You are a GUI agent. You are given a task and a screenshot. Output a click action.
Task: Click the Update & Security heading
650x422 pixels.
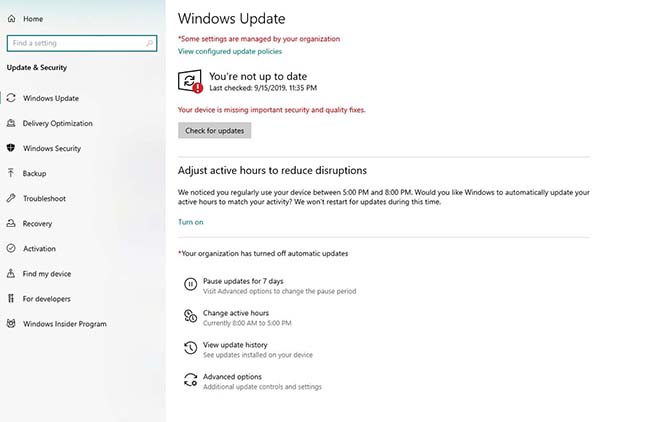37,67
